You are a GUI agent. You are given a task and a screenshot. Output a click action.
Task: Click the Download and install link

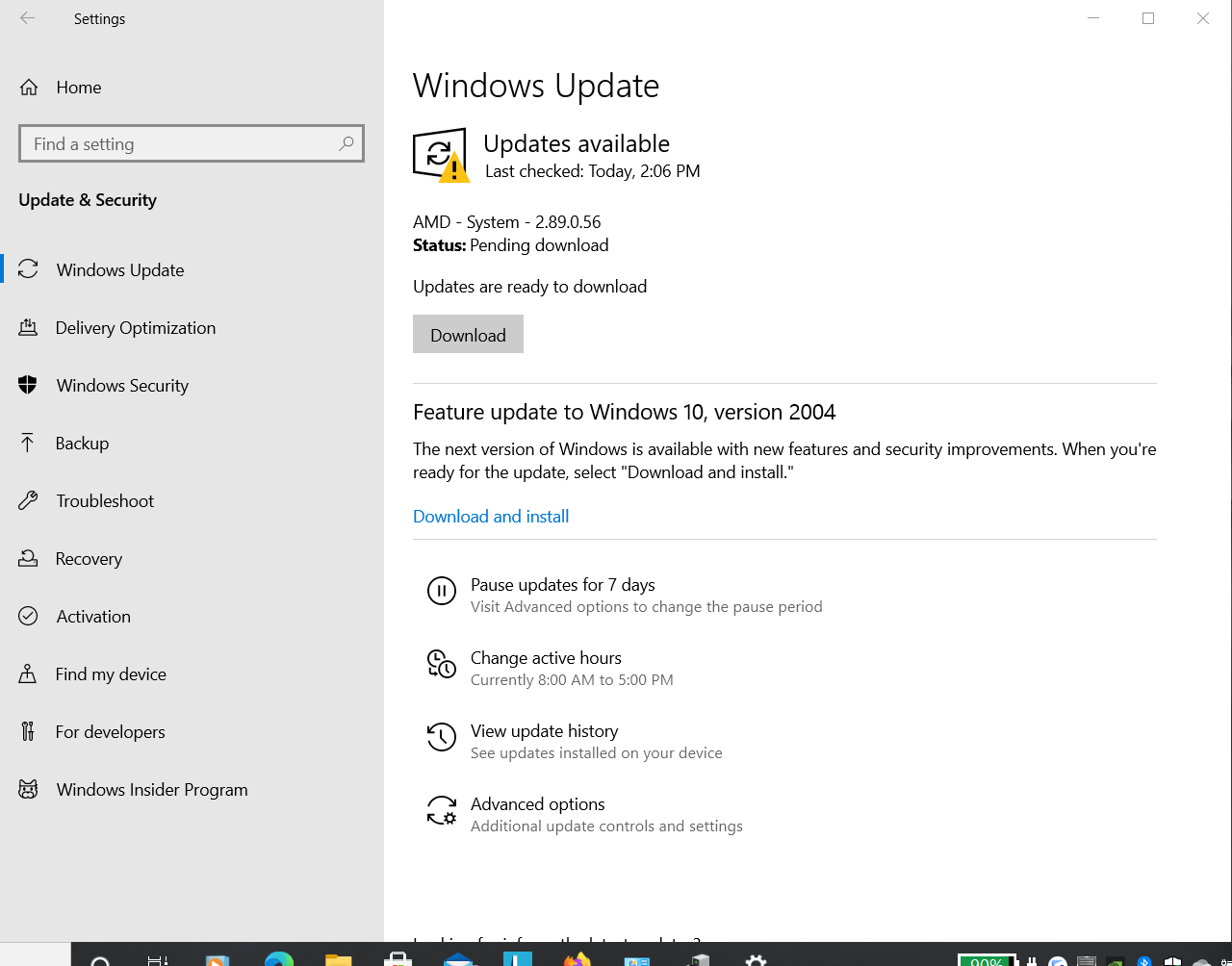point(491,517)
